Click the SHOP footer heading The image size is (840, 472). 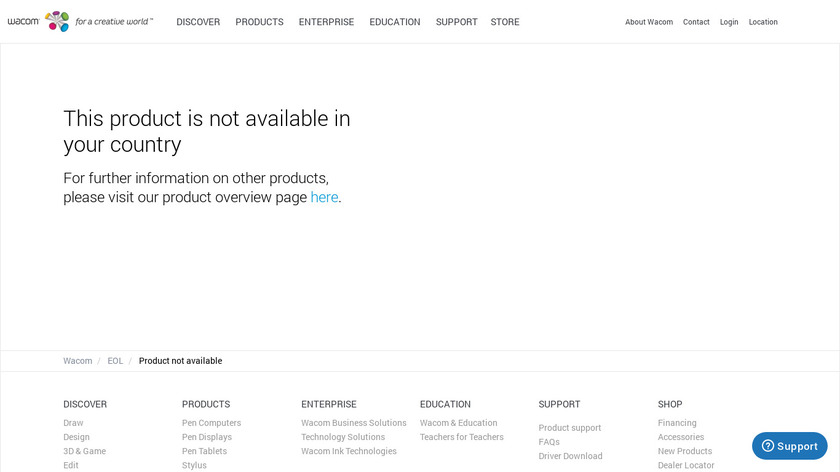coord(670,404)
